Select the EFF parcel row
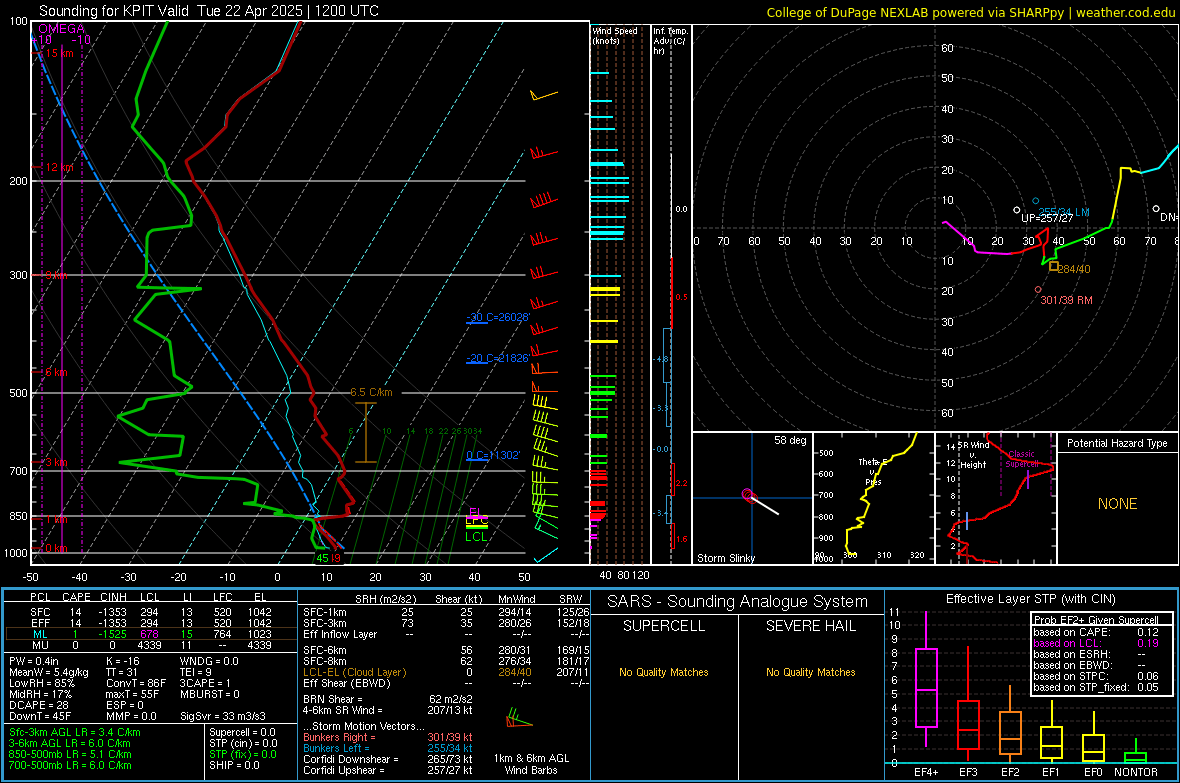Image resolution: width=1180 pixels, height=783 pixels. [x=151, y=623]
